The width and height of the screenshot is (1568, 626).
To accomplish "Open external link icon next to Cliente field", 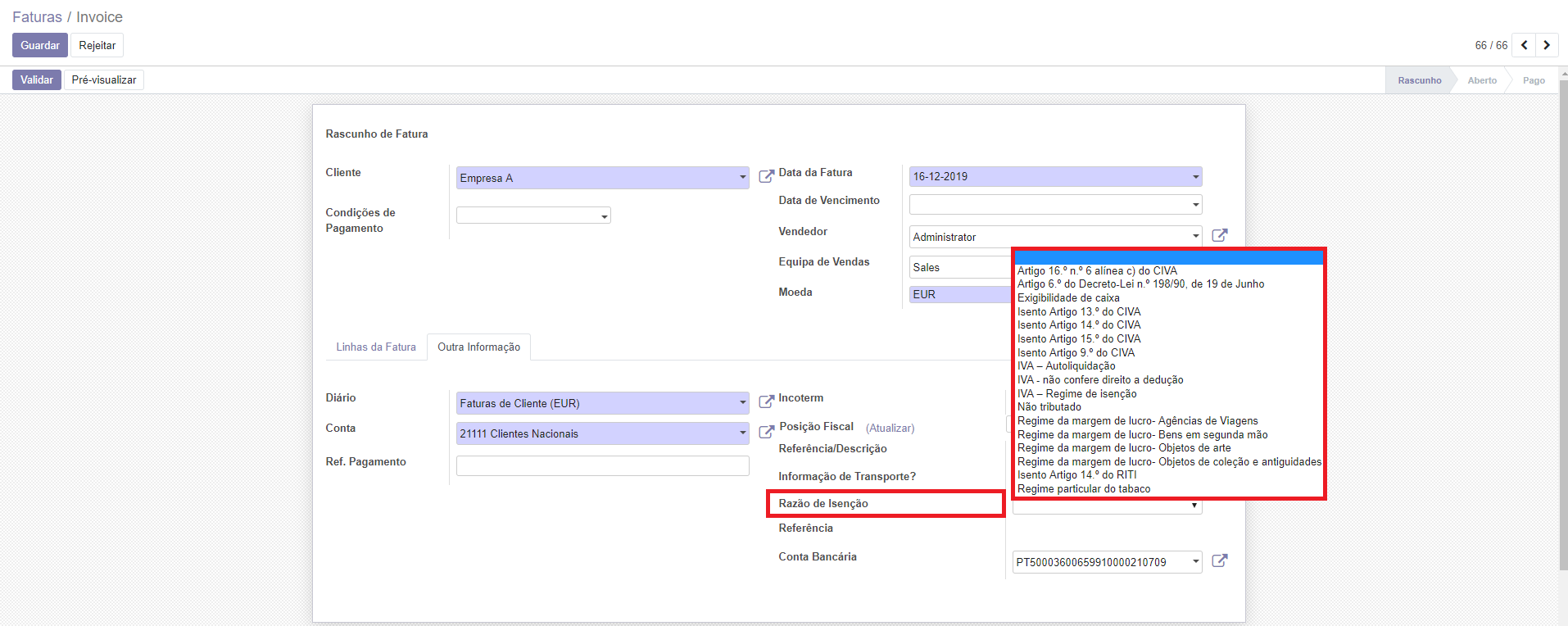I will click(766, 176).
